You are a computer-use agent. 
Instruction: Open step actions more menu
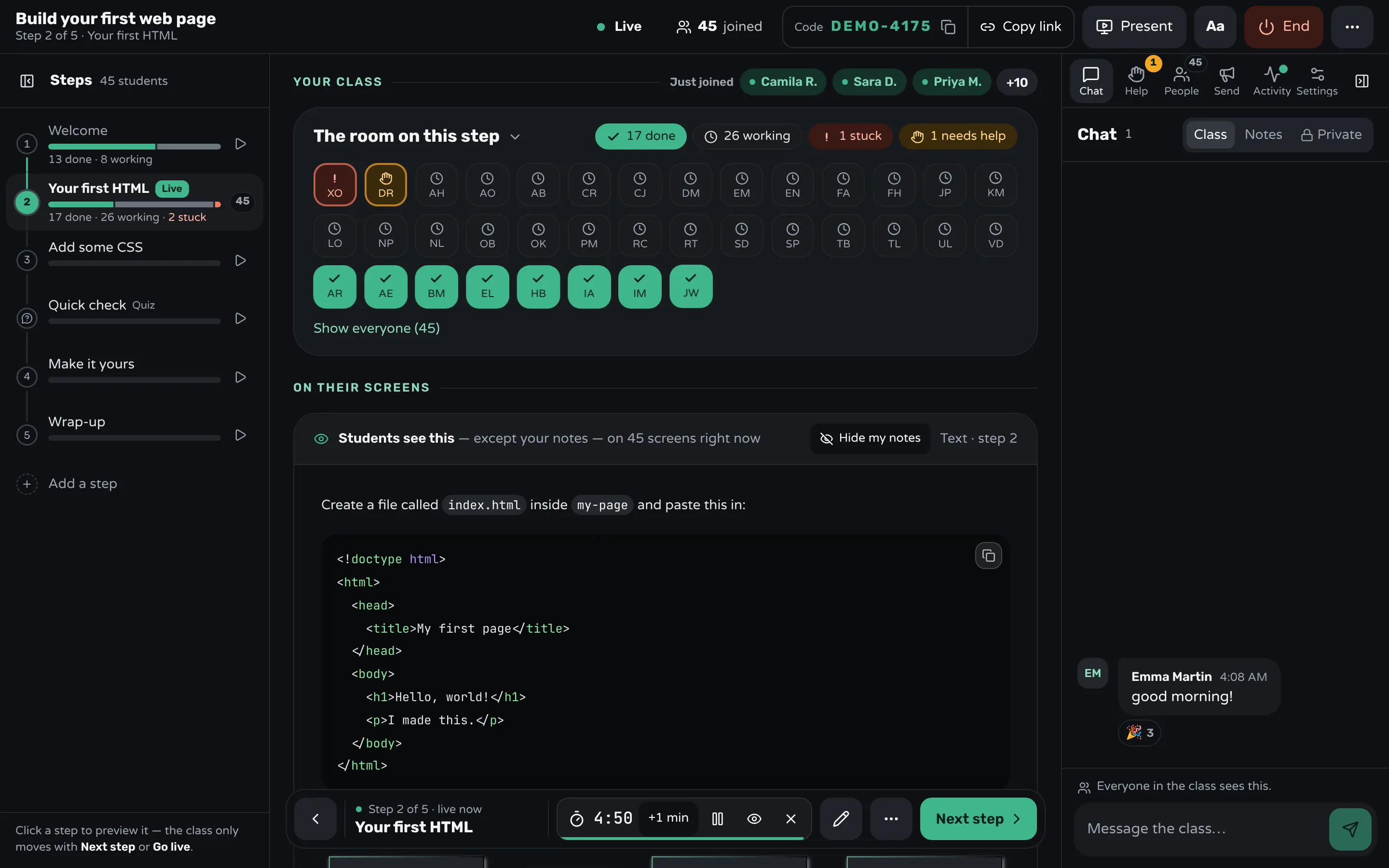[891, 819]
